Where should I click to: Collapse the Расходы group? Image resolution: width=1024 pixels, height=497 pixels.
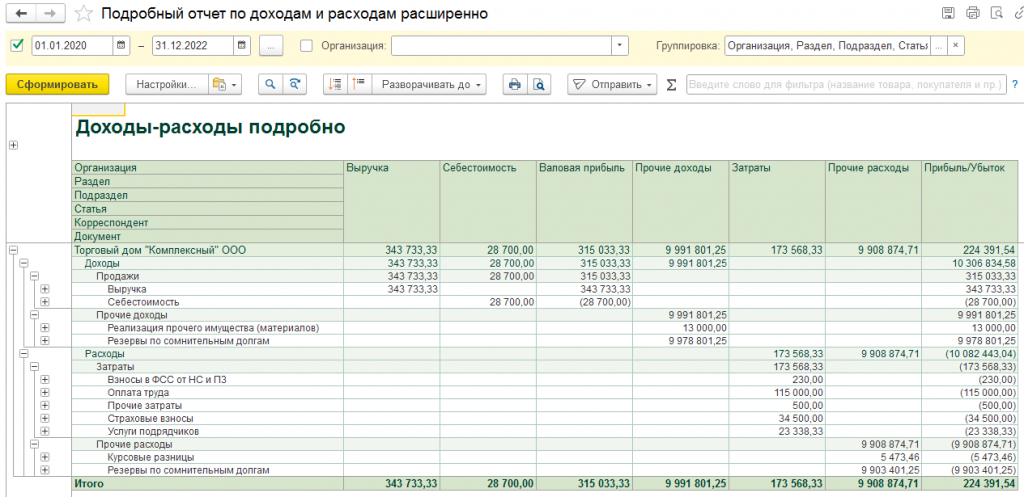(x=24, y=353)
